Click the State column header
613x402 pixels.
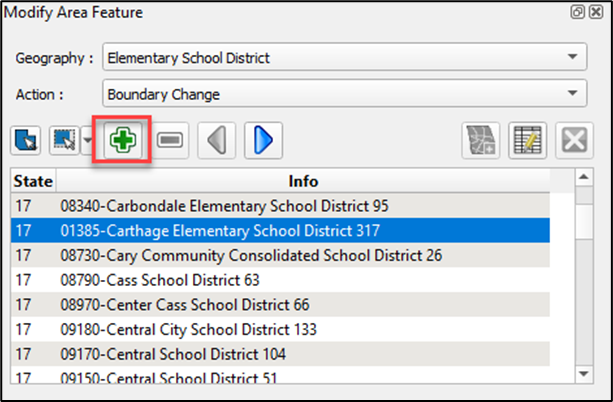[33, 181]
